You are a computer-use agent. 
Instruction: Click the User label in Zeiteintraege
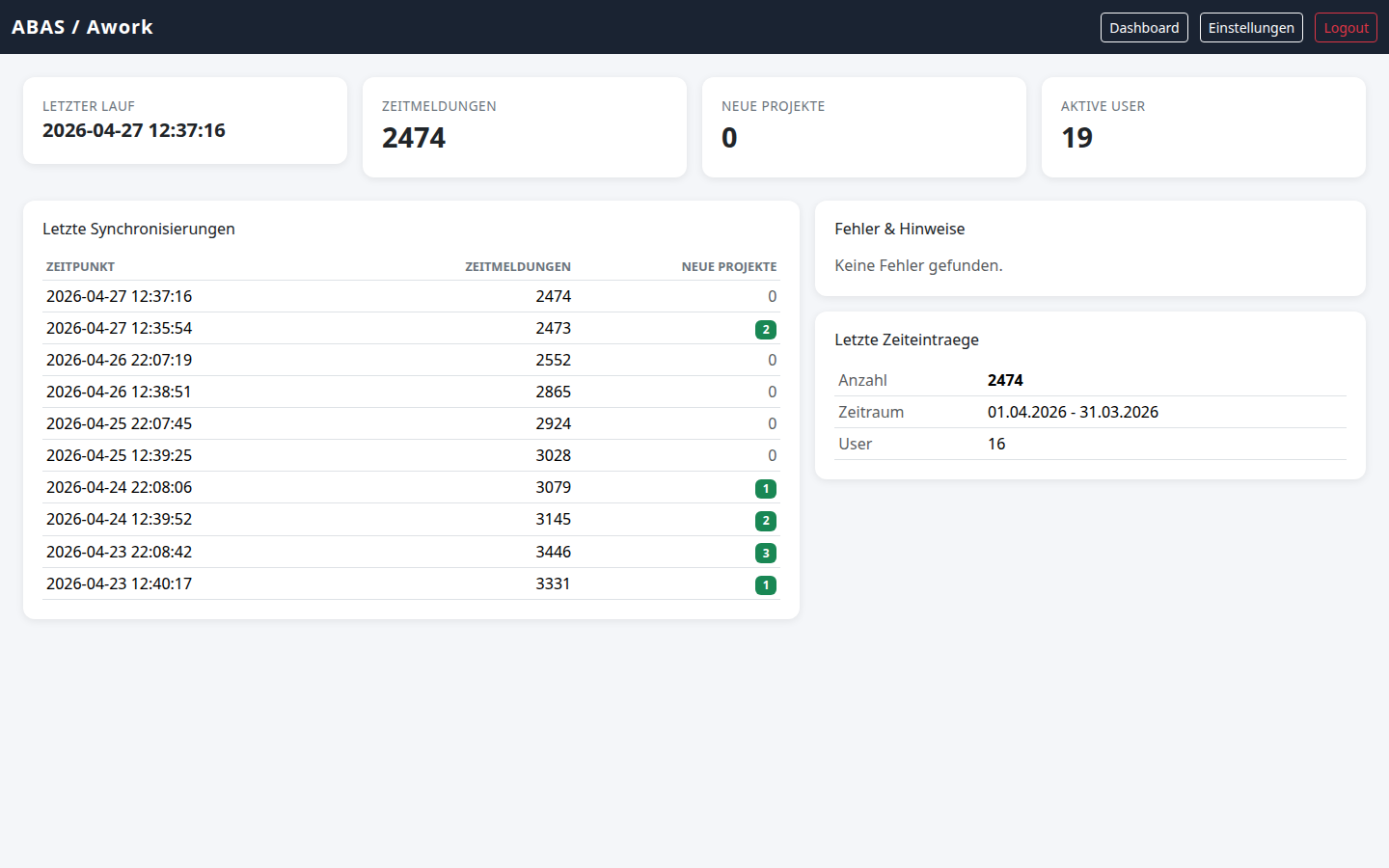pyautogui.click(x=855, y=444)
